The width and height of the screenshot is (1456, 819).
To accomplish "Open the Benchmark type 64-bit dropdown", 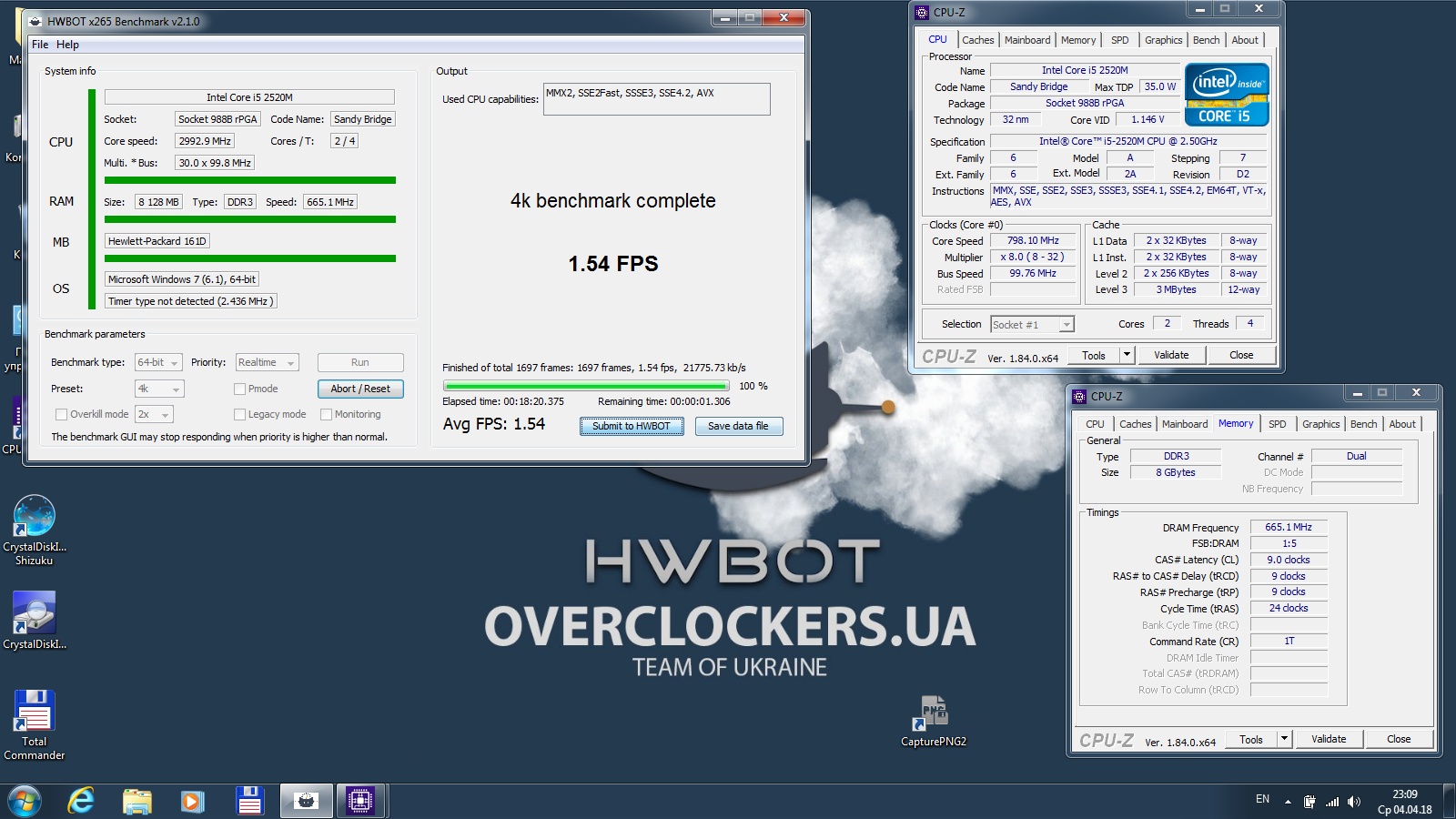I will pyautogui.click(x=158, y=362).
